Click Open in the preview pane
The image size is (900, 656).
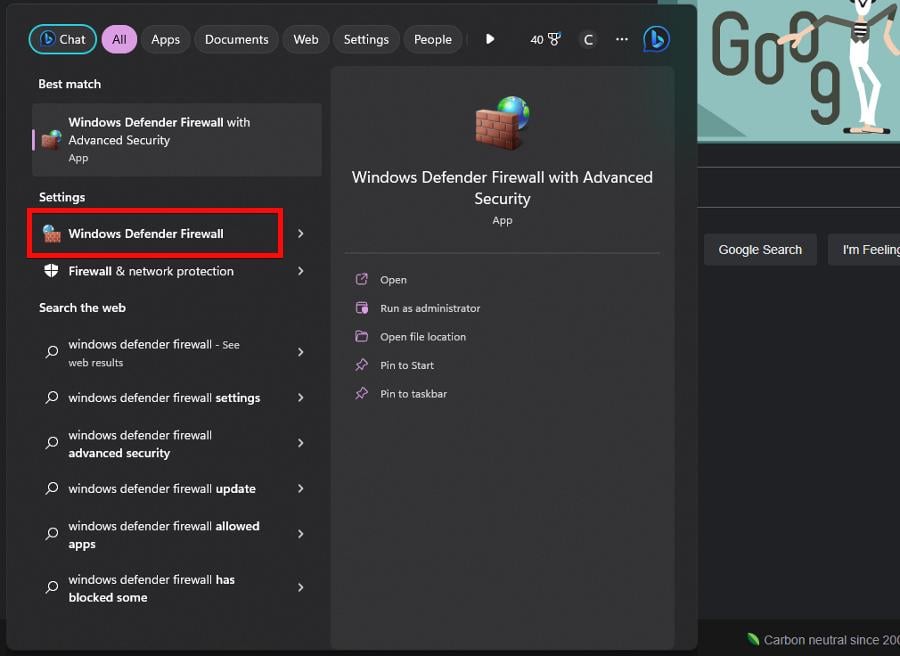coord(393,280)
